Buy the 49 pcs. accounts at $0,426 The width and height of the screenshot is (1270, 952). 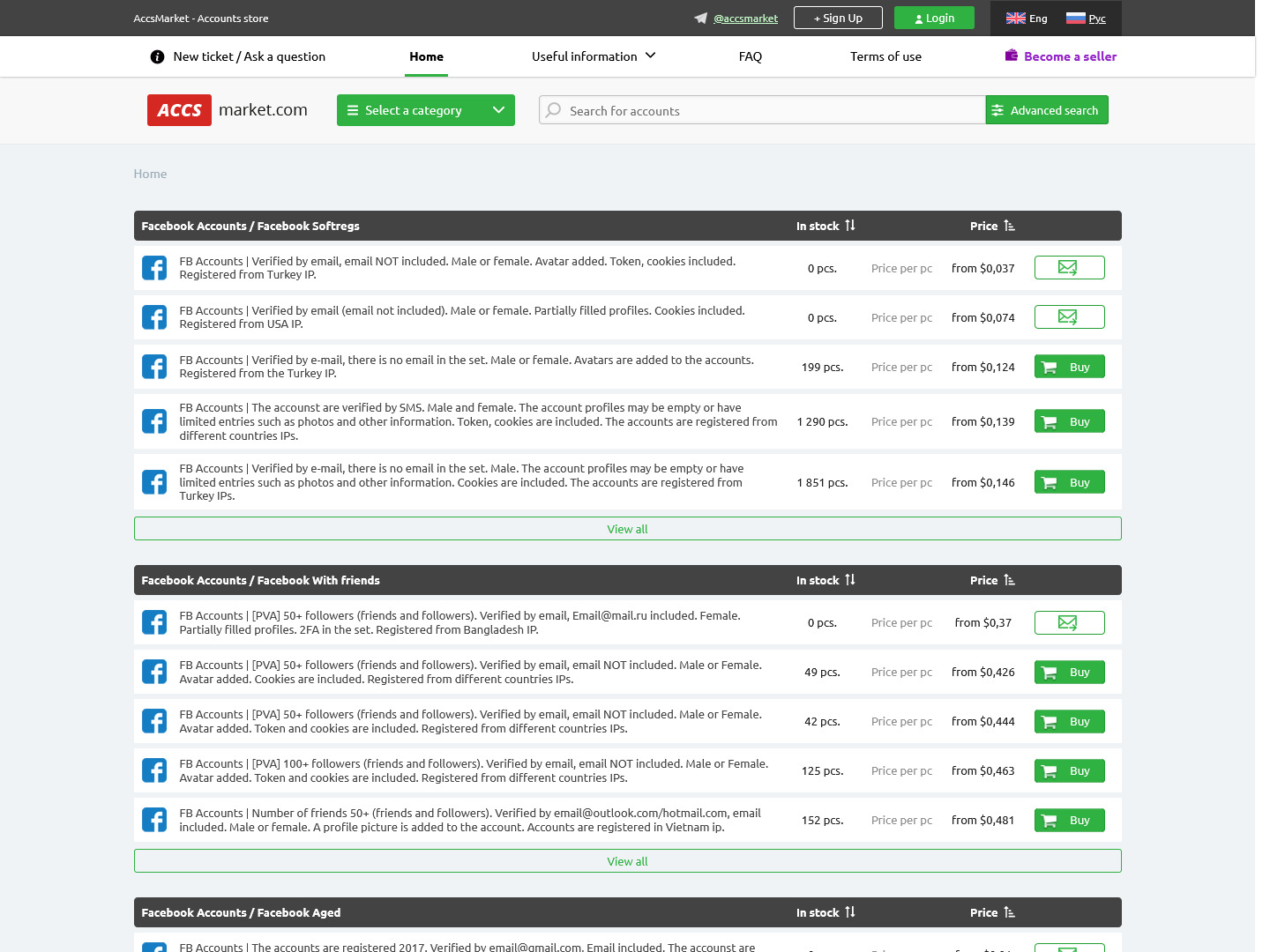pos(1069,672)
